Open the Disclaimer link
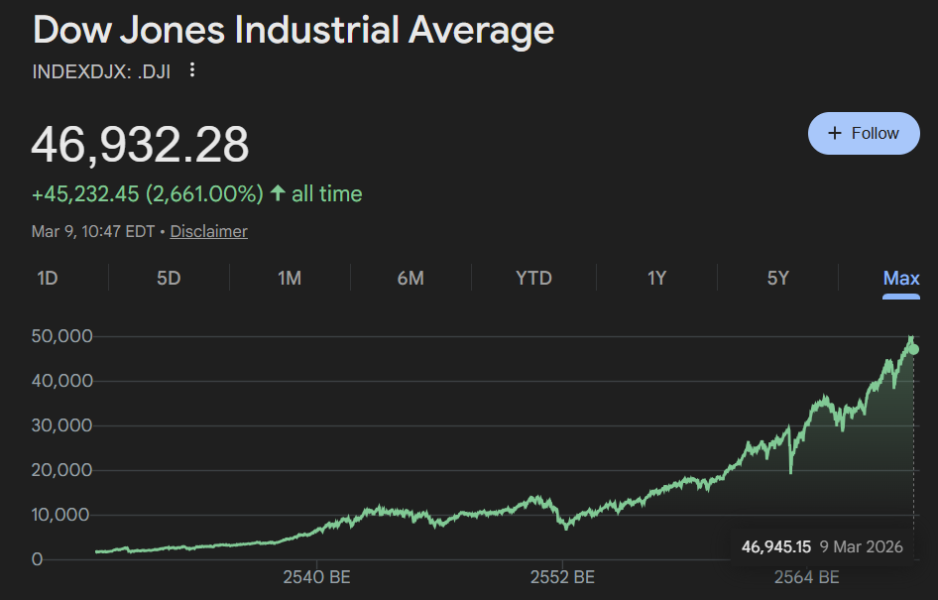This screenshot has height=600, width=938. pyautogui.click(x=208, y=231)
